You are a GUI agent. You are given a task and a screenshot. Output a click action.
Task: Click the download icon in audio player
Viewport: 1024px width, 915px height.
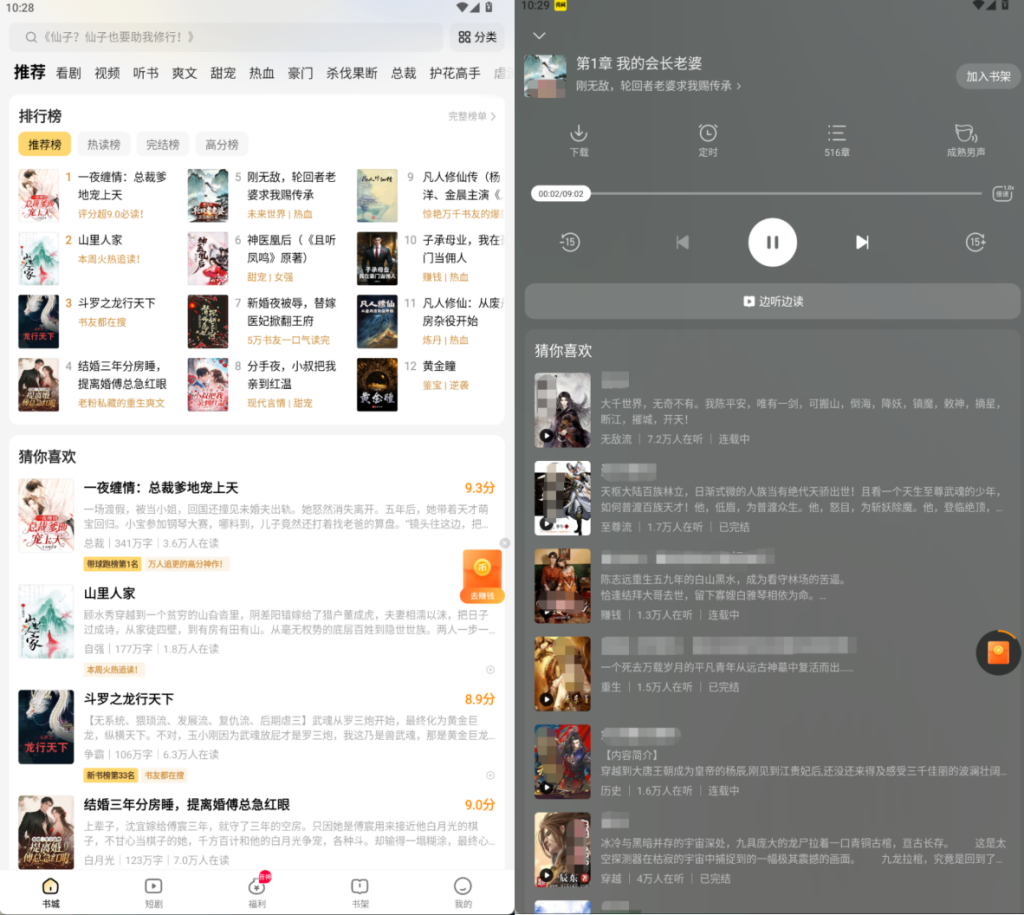(x=578, y=134)
